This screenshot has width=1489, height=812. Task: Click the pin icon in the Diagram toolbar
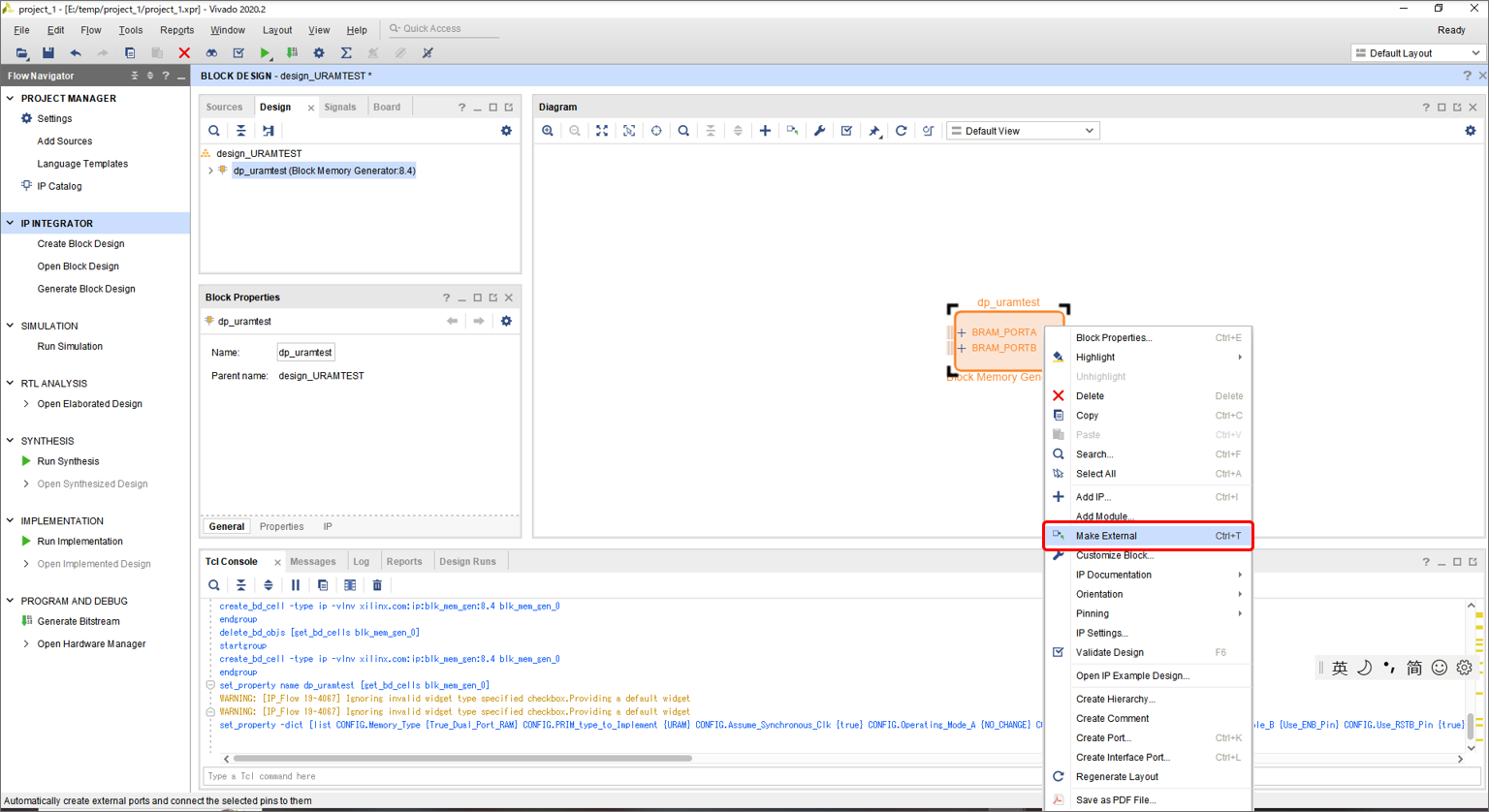coord(874,131)
